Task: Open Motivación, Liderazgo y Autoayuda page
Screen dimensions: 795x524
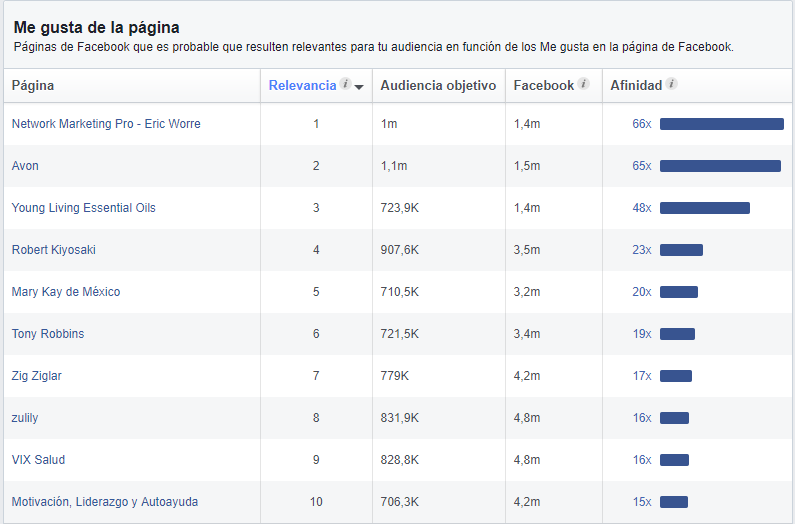Action: (105, 502)
